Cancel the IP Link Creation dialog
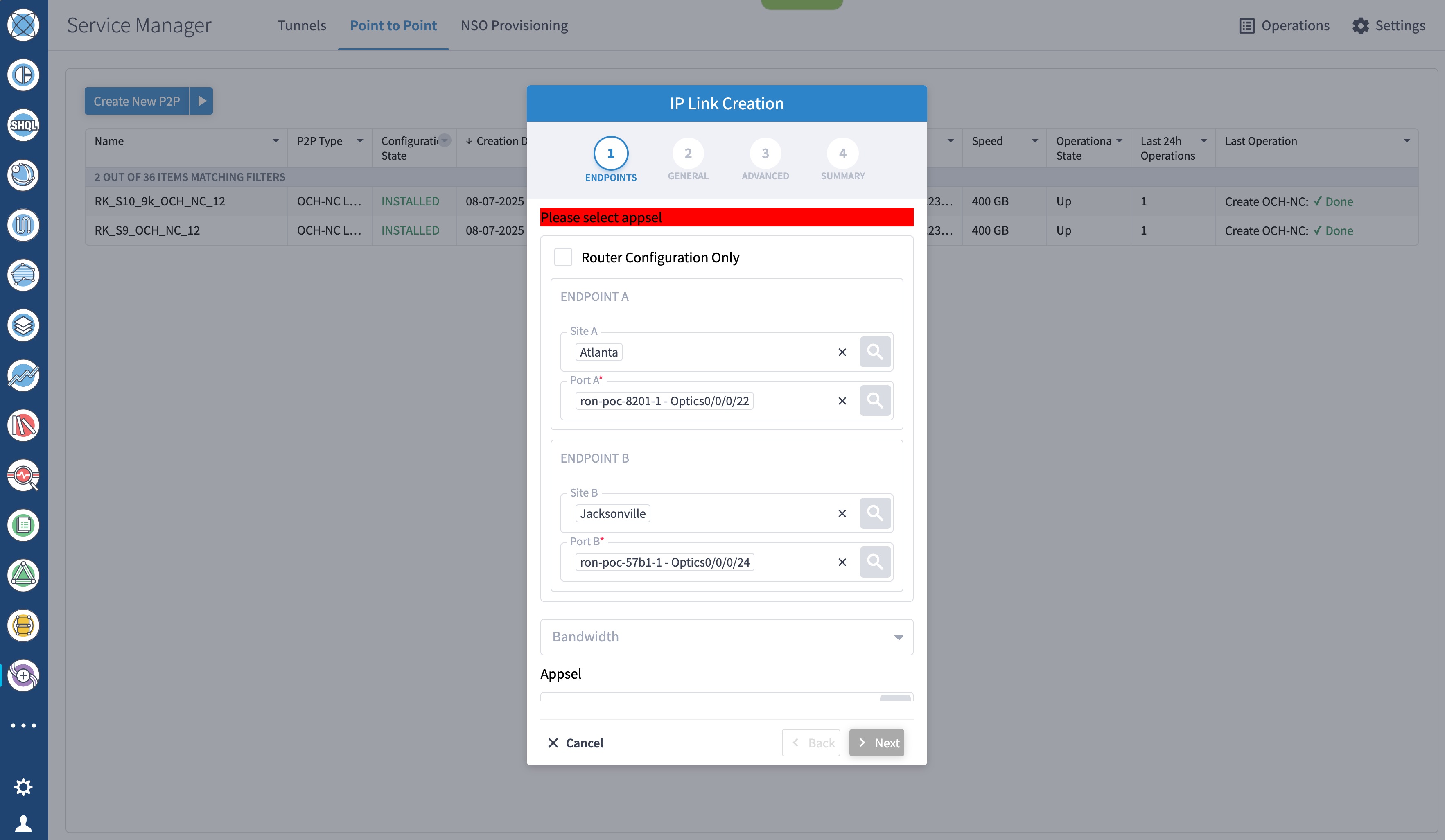Viewport: 1445px width, 840px height. coord(575,743)
